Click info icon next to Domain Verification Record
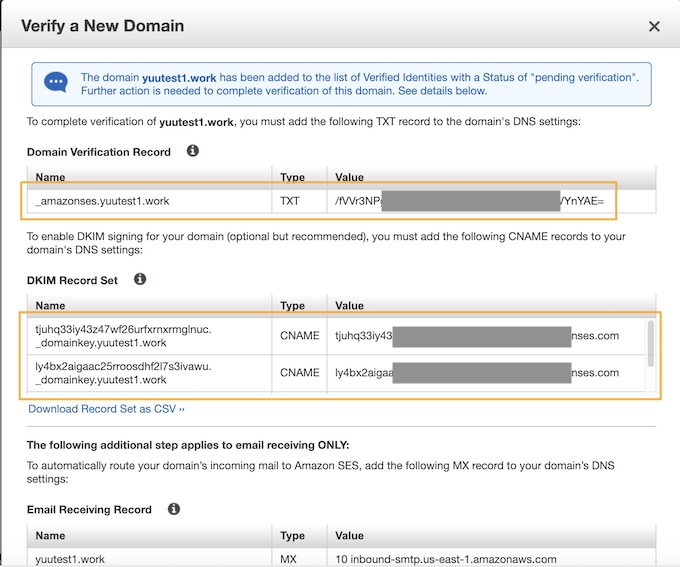The height and width of the screenshot is (567, 680). (x=193, y=151)
